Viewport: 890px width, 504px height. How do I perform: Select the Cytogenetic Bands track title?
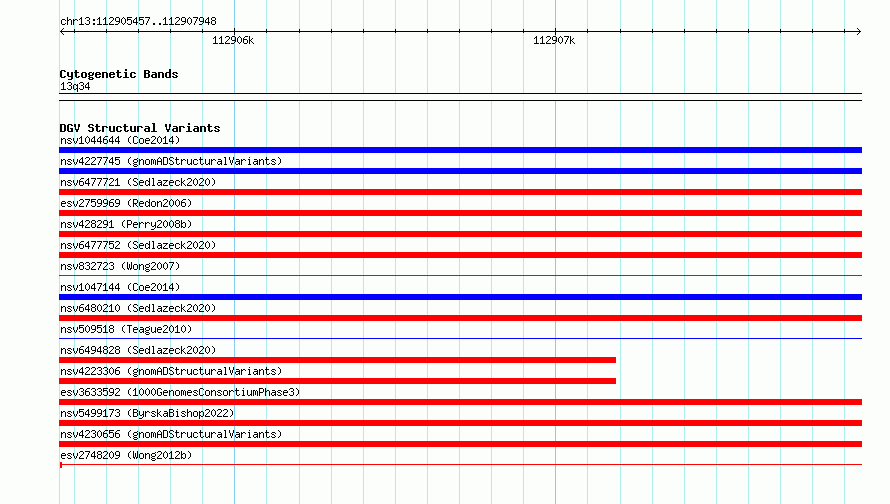coord(119,74)
